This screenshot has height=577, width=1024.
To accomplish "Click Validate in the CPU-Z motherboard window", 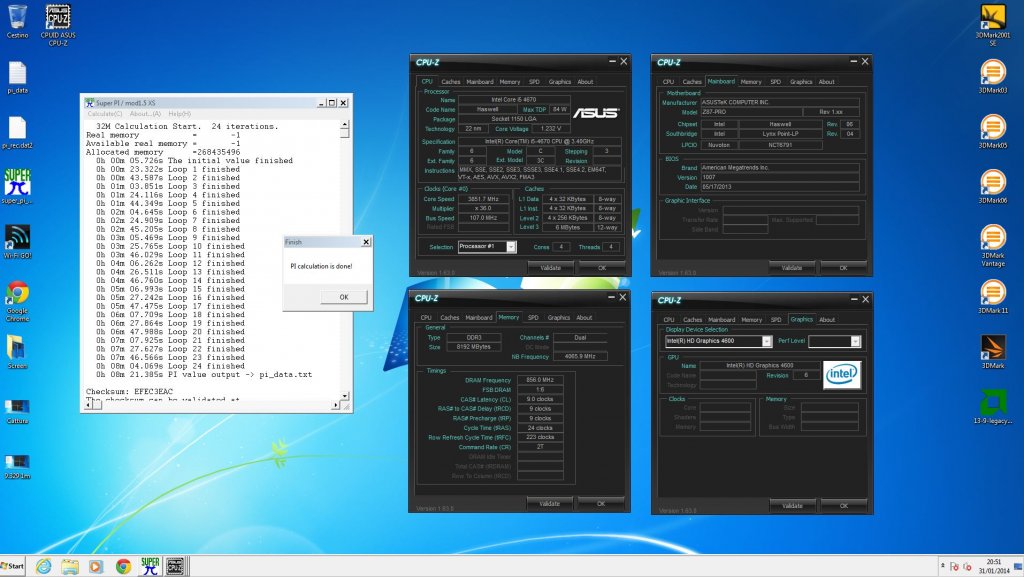I will [792, 268].
